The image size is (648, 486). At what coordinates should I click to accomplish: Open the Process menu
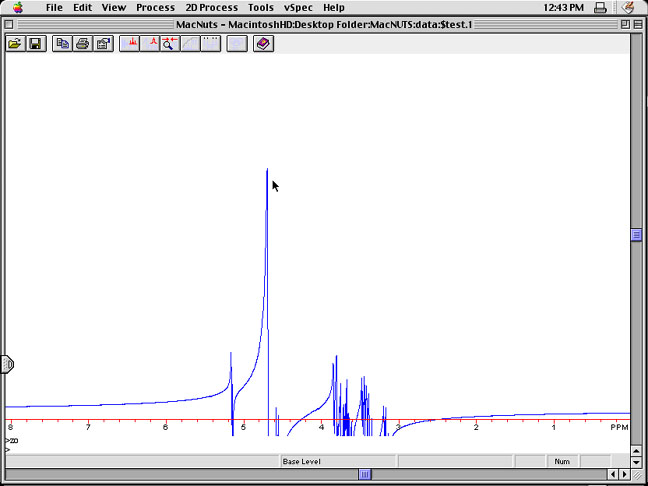click(x=155, y=7)
